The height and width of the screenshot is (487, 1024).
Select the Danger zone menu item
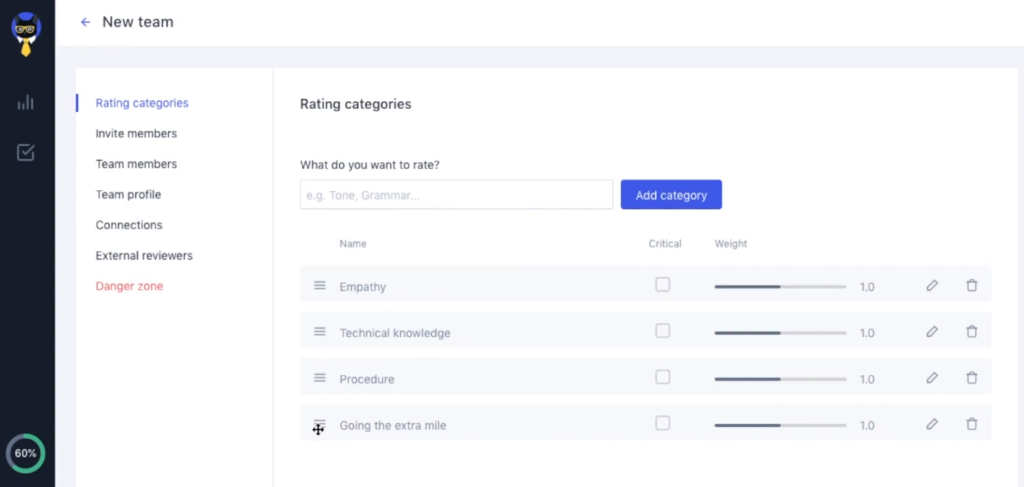coord(129,286)
